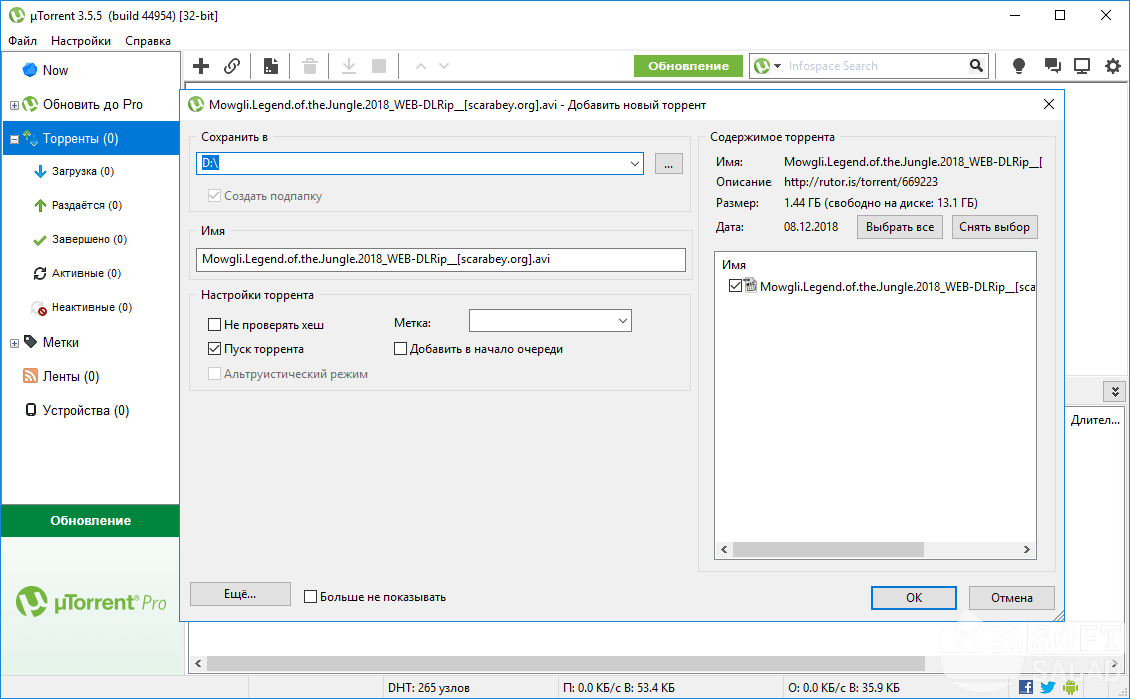Click the Android robot icon in status bar
Viewport: 1130px width, 699px height.
[1071, 687]
